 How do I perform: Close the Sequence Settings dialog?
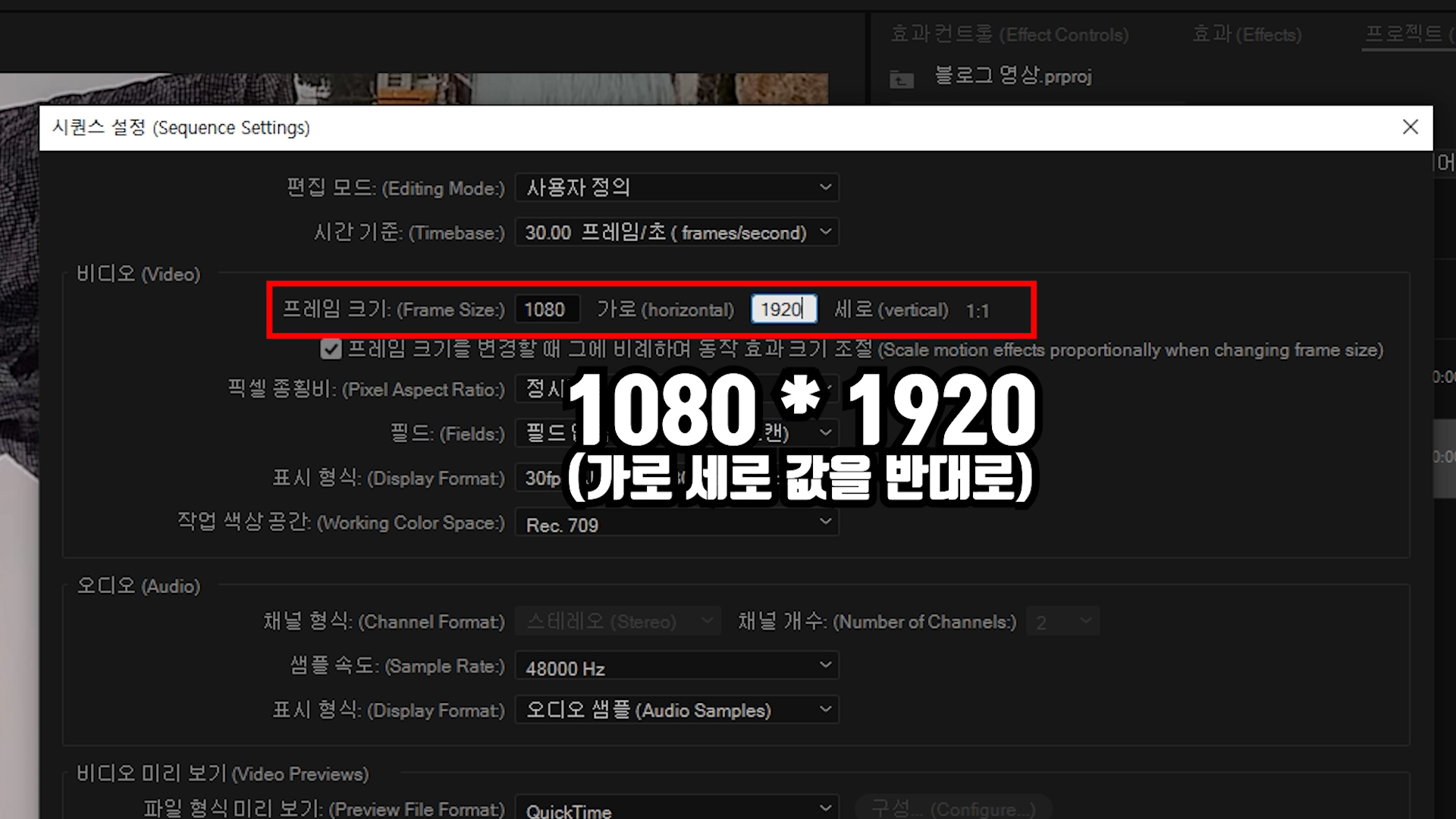1410,127
